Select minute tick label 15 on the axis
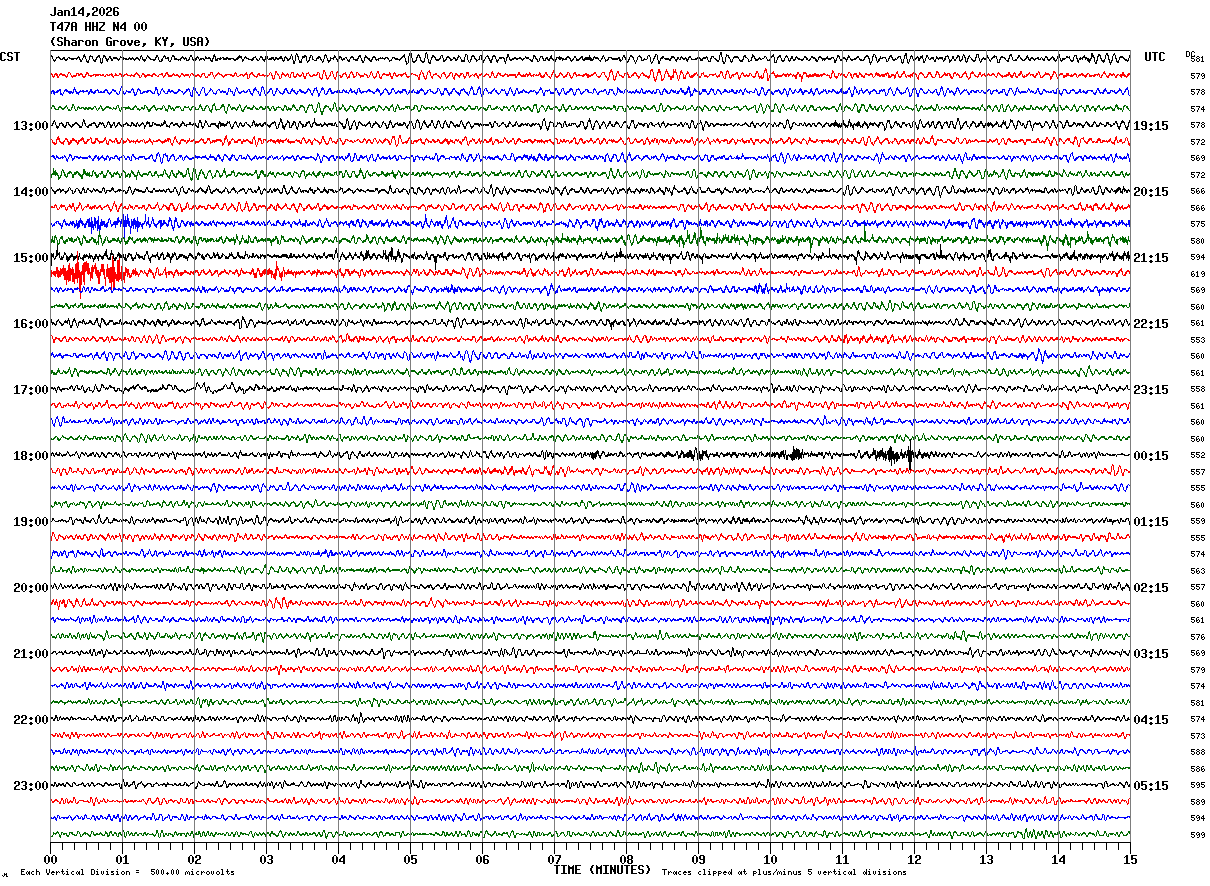Image resolution: width=1210 pixels, height=886 pixels. click(1130, 859)
